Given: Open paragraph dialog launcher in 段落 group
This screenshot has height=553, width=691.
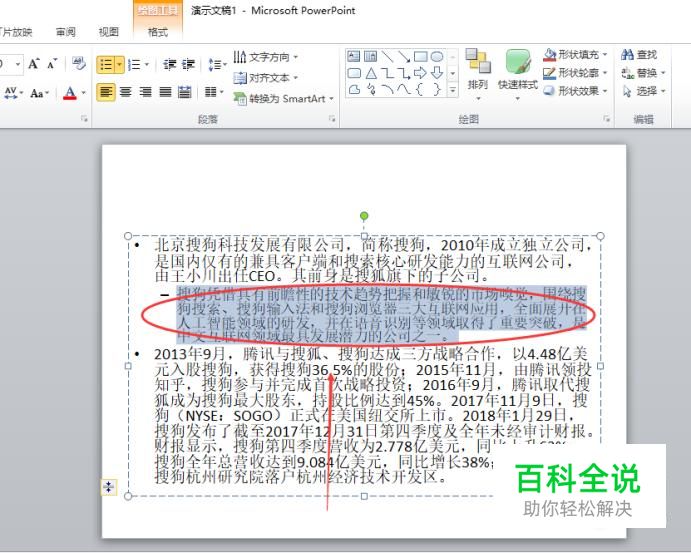Looking at the screenshot, I should pos(332,119).
